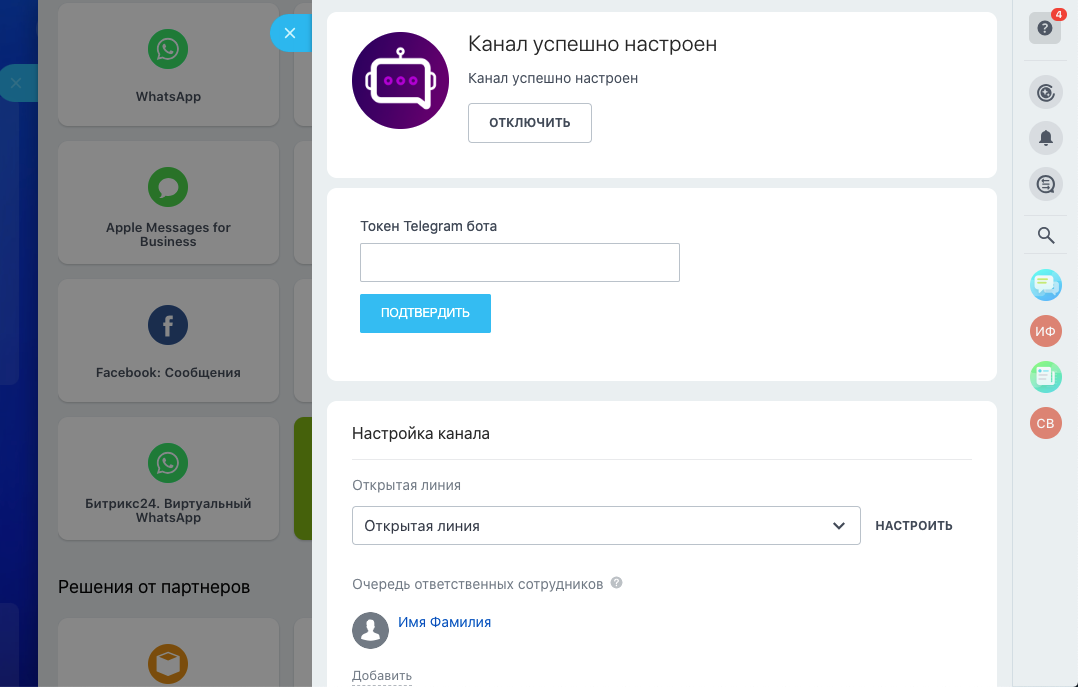The height and width of the screenshot is (687, 1078).
Task: Open the ИФ user avatar chat
Action: coord(1046,331)
